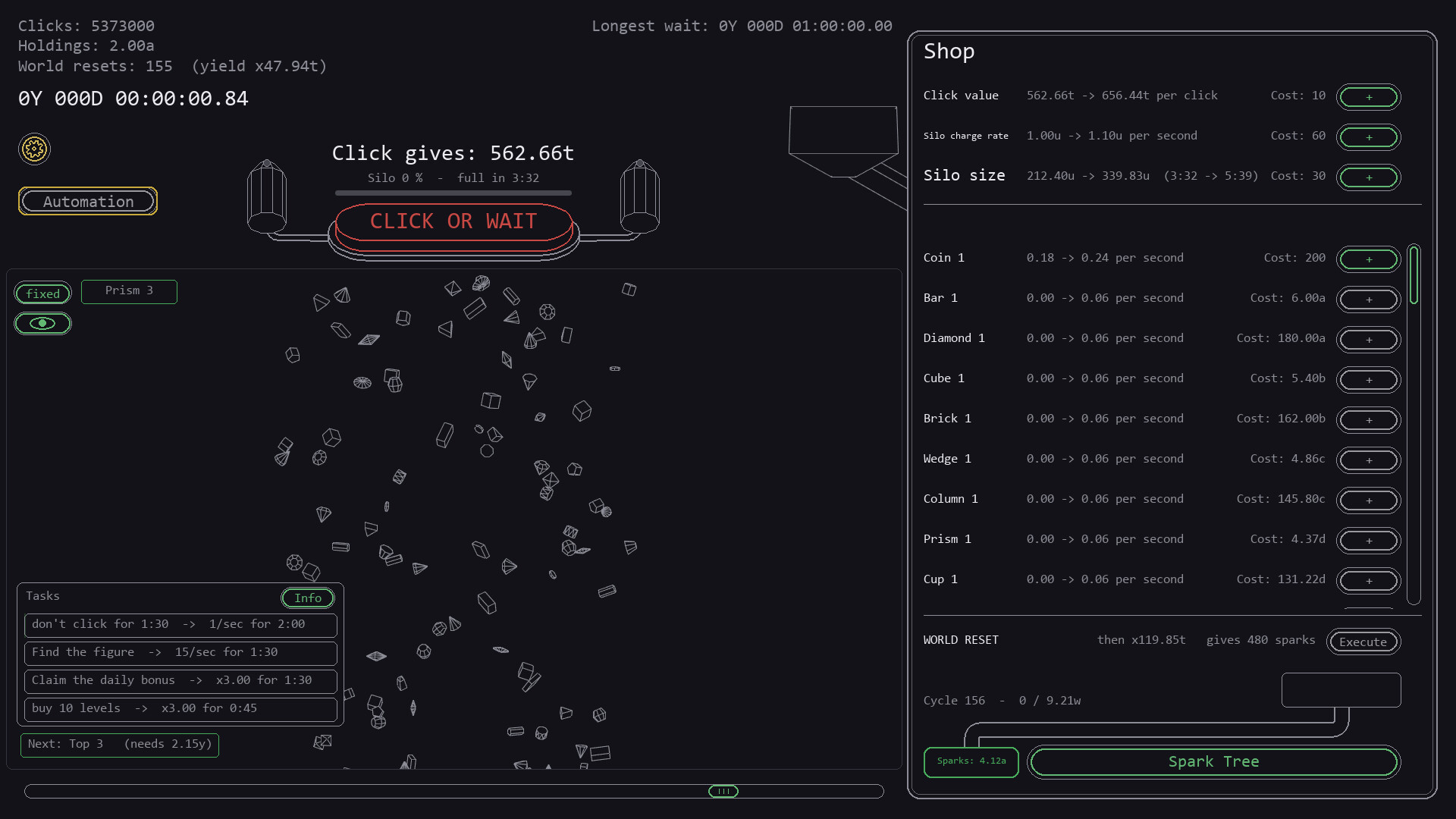Upgrade Silo size with plus button
Image resolution: width=1456 pixels, height=819 pixels.
pyautogui.click(x=1368, y=177)
